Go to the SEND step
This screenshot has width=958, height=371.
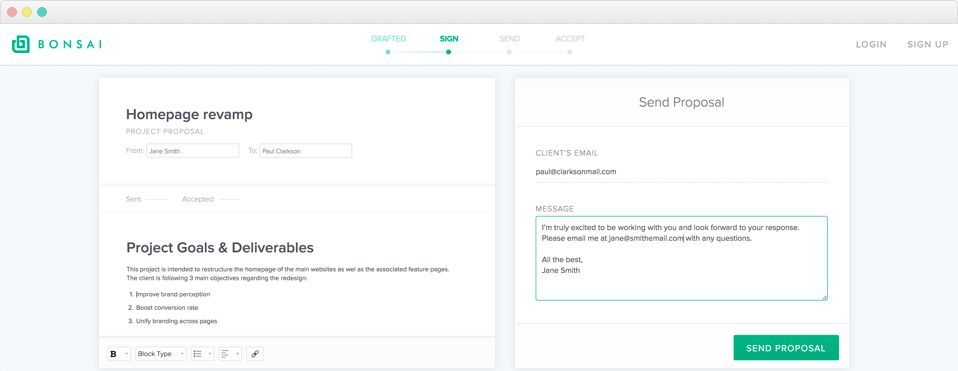510,39
